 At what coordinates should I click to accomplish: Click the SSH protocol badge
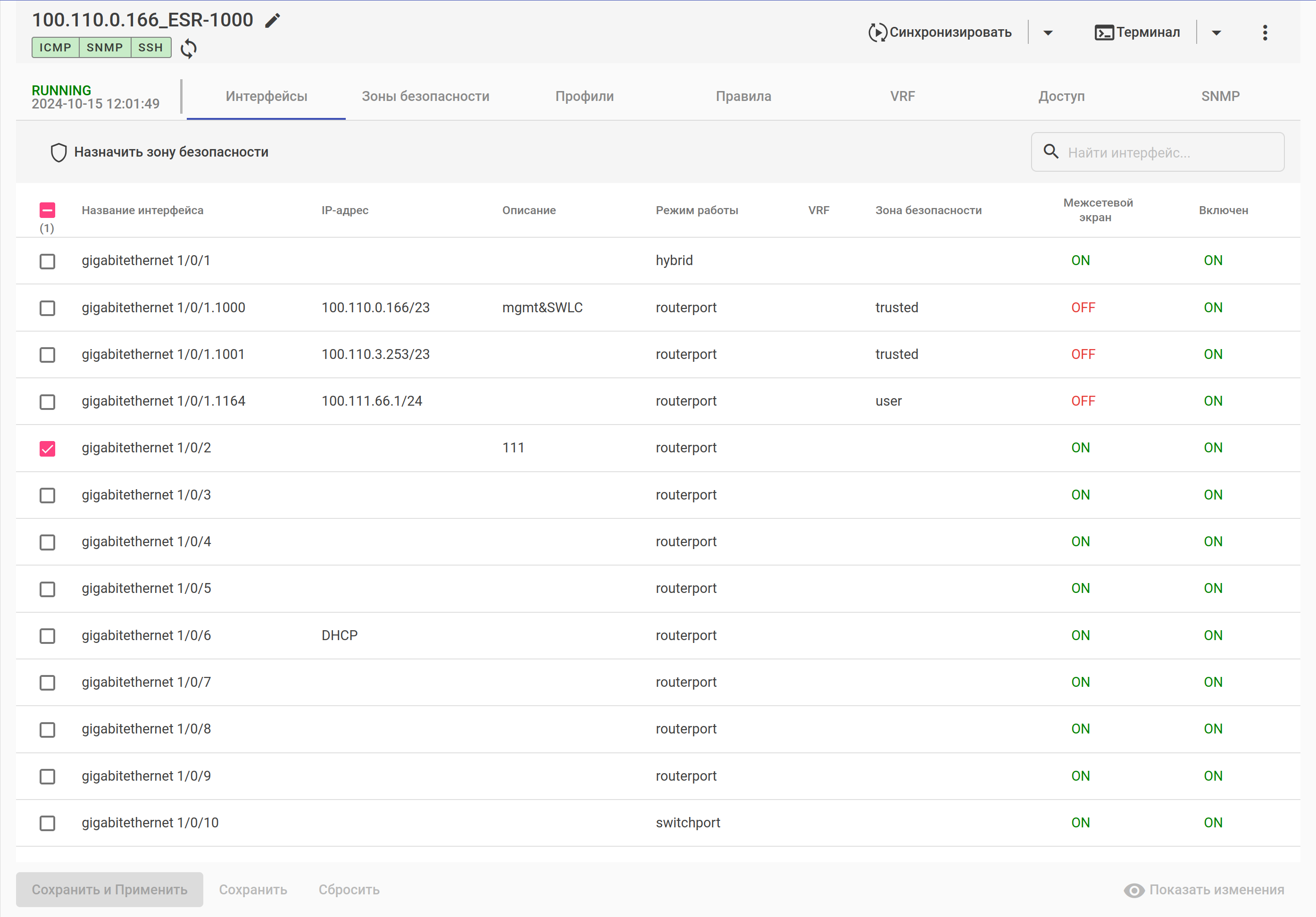tap(151, 48)
